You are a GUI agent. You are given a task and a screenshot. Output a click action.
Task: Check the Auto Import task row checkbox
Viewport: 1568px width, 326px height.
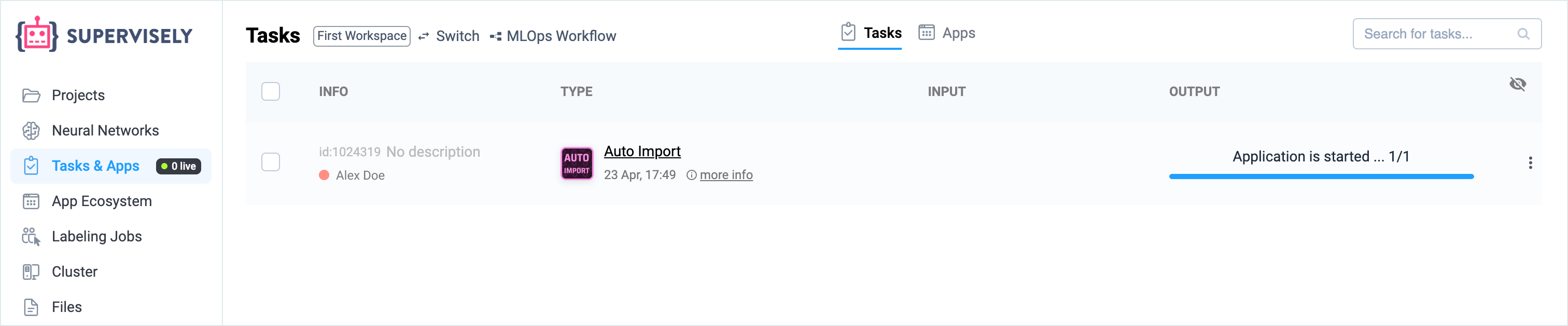coord(270,162)
